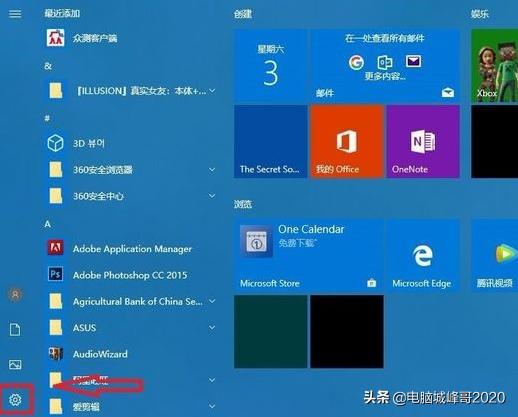Click the 创建 tile group title
The width and height of the screenshot is (518, 417).
243,14
